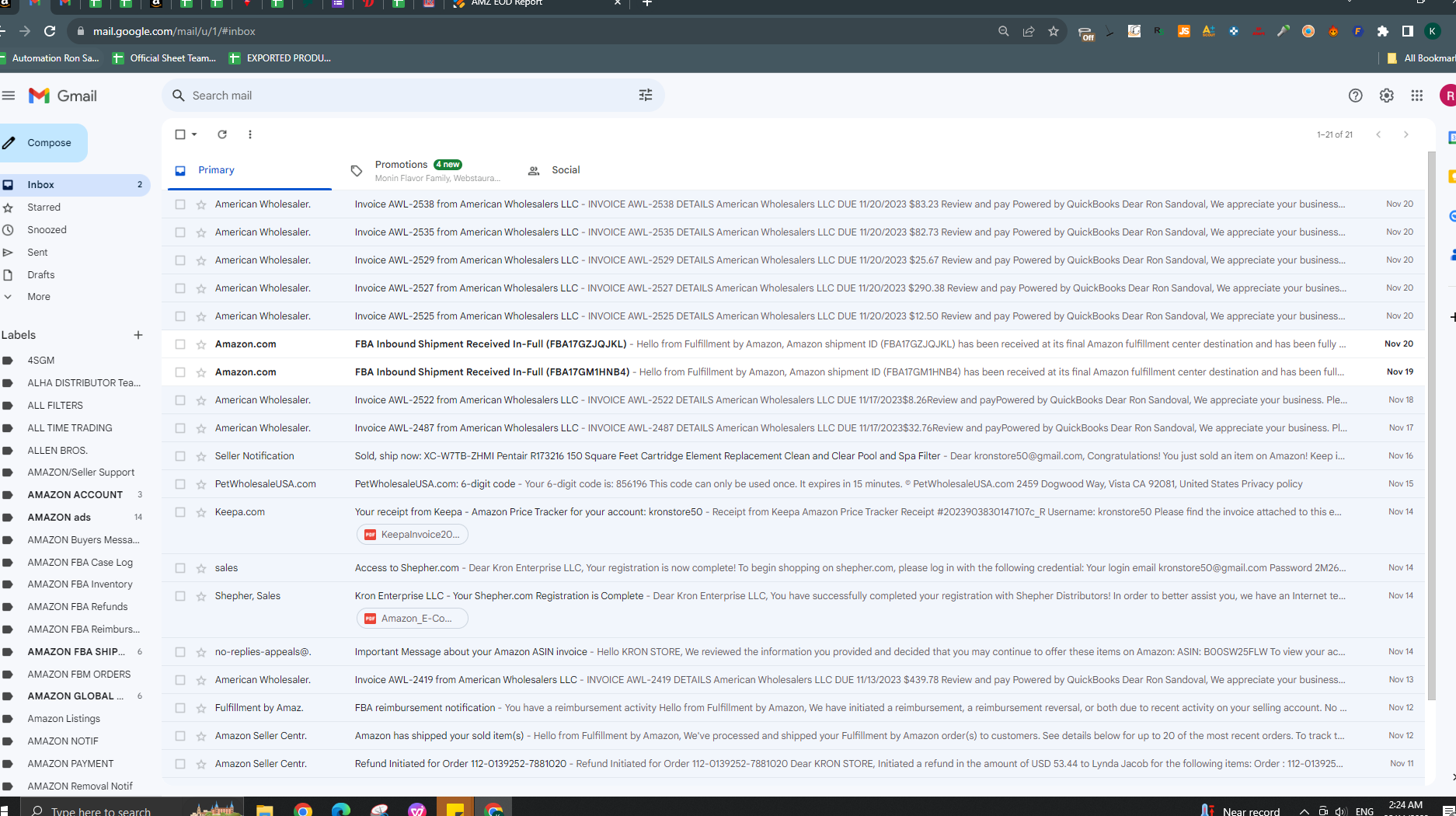Star the PetWholesaleUSA.com email
Image resolution: width=1456 pixels, height=816 pixels.
pyautogui.click(x=201, y=484)
